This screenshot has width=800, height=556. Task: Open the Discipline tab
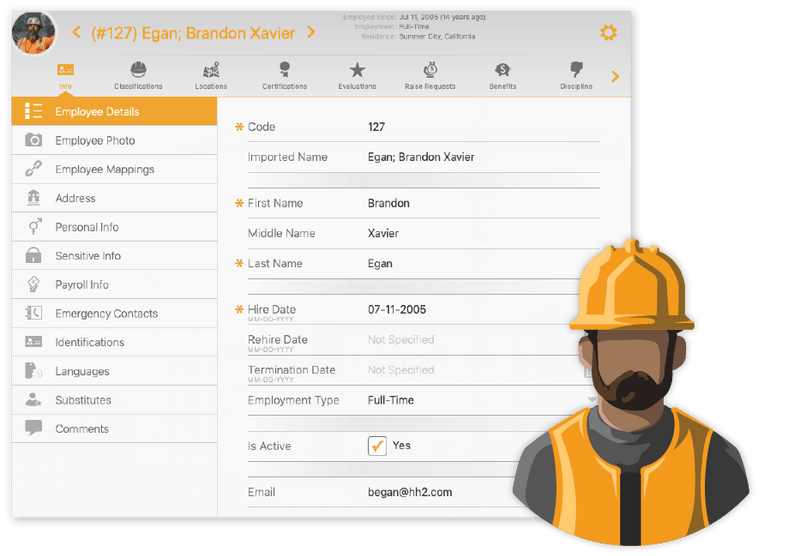(x=576, y=76)
